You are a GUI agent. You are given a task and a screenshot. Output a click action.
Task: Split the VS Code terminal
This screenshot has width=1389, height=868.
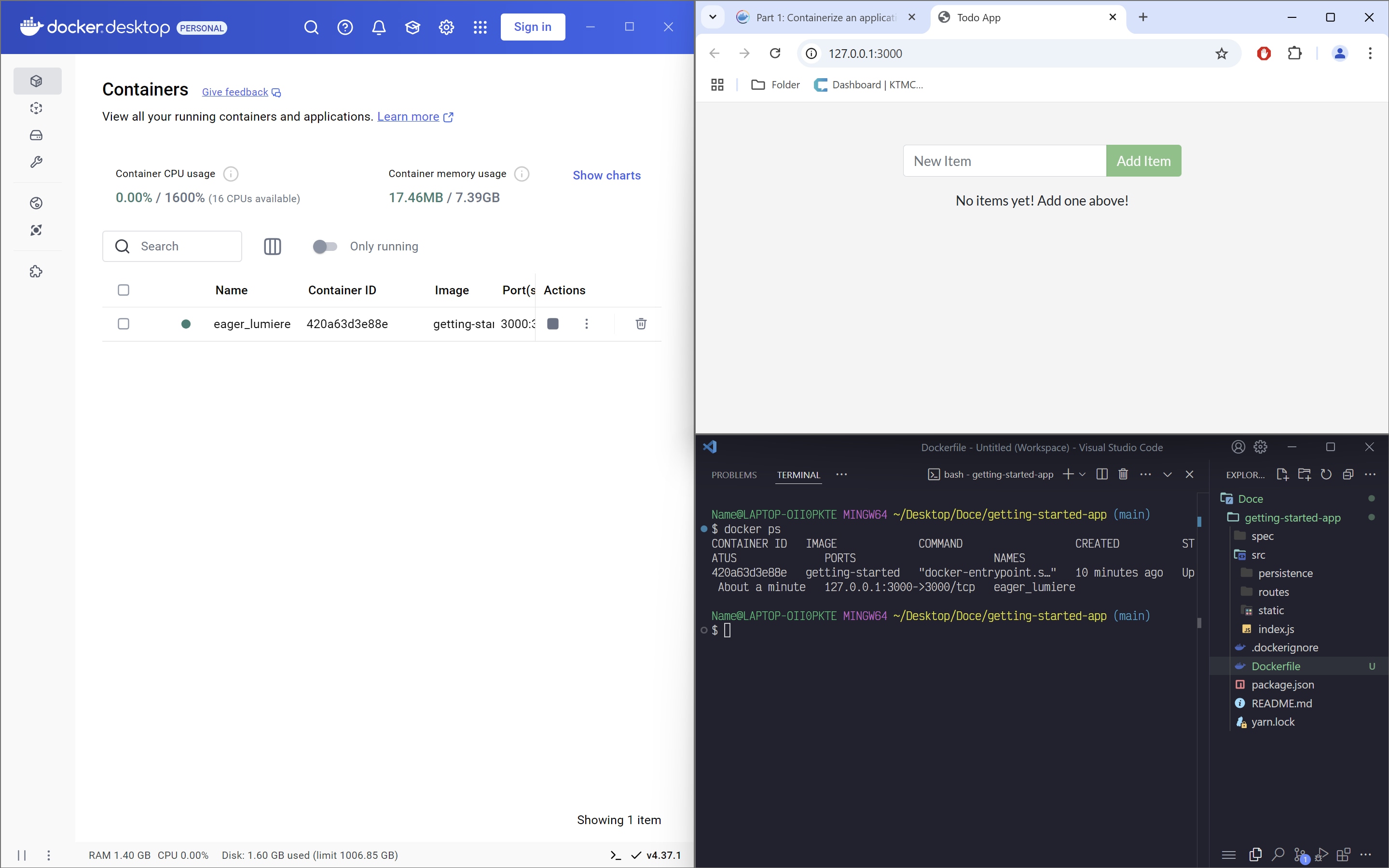tap(1101, 474)
